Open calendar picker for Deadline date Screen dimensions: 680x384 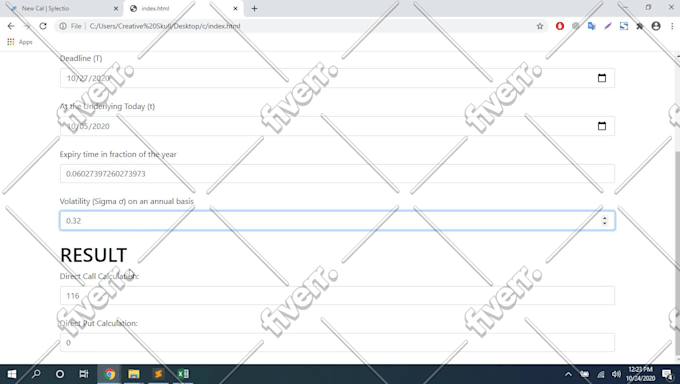[602, 78]
